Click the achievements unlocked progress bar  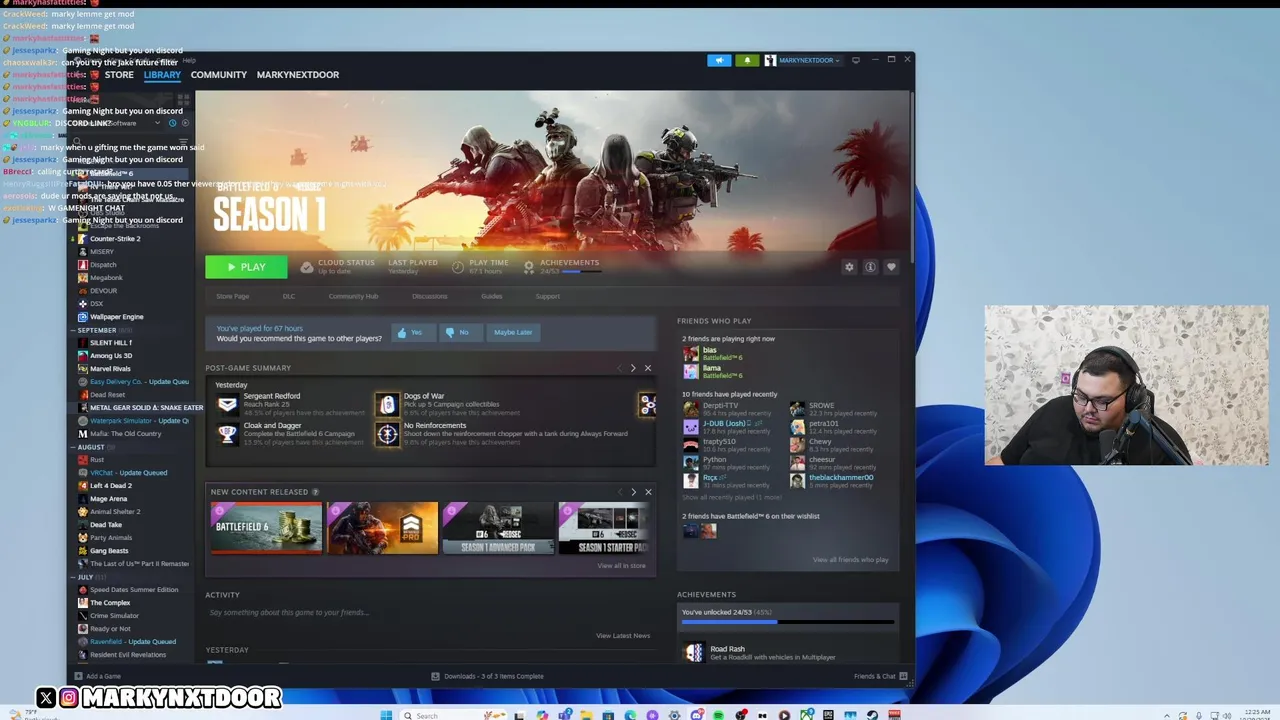pos(788,622)
